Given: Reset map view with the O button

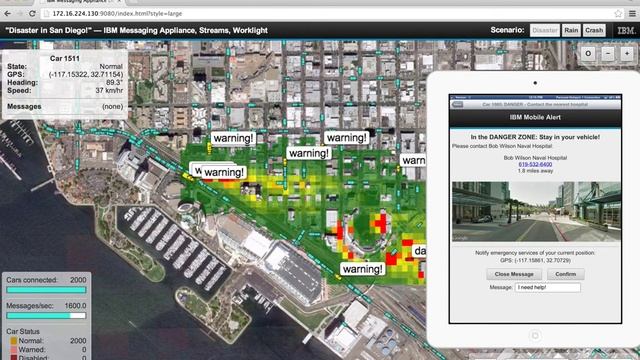Looking at the screenshot, I should (x=588, y=53).
